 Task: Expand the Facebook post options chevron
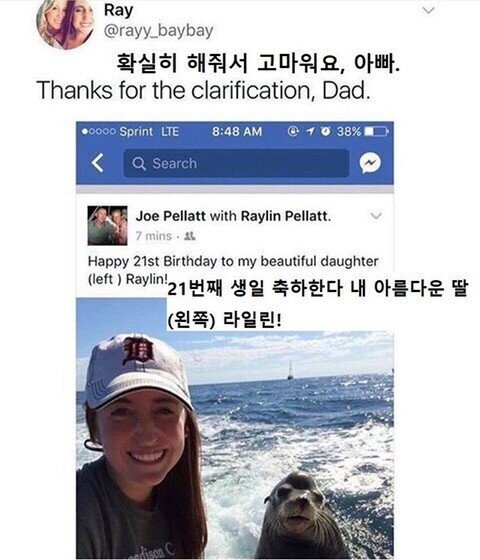click(x=376, y=216)
